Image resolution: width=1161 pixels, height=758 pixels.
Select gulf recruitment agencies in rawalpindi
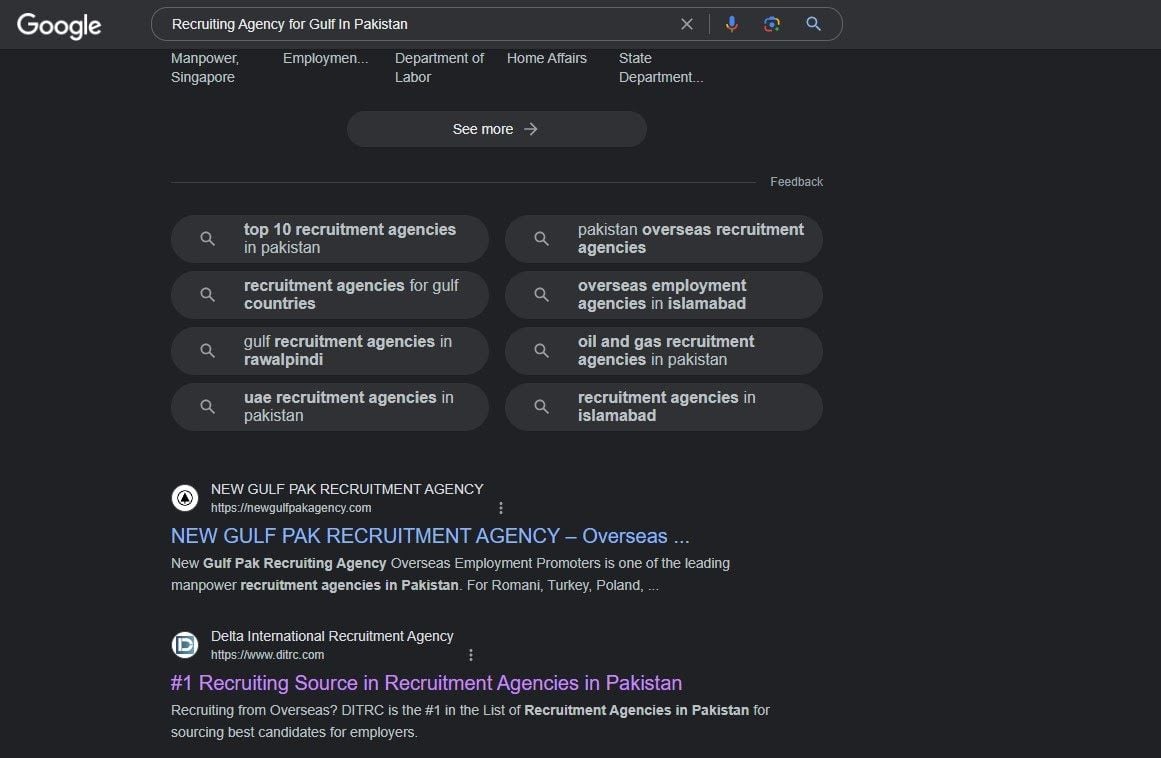[x=330, y=351]
